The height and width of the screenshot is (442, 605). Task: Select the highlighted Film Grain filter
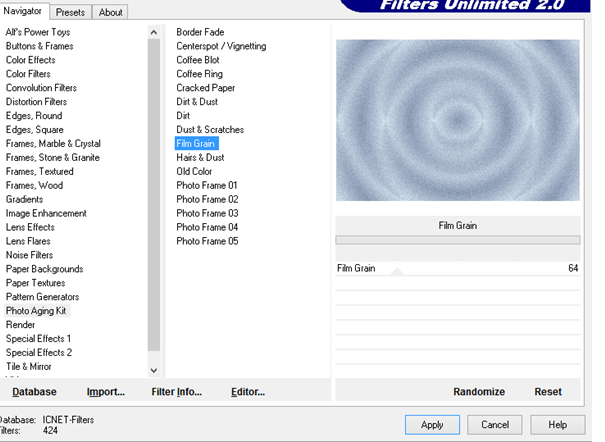[197, 143]
